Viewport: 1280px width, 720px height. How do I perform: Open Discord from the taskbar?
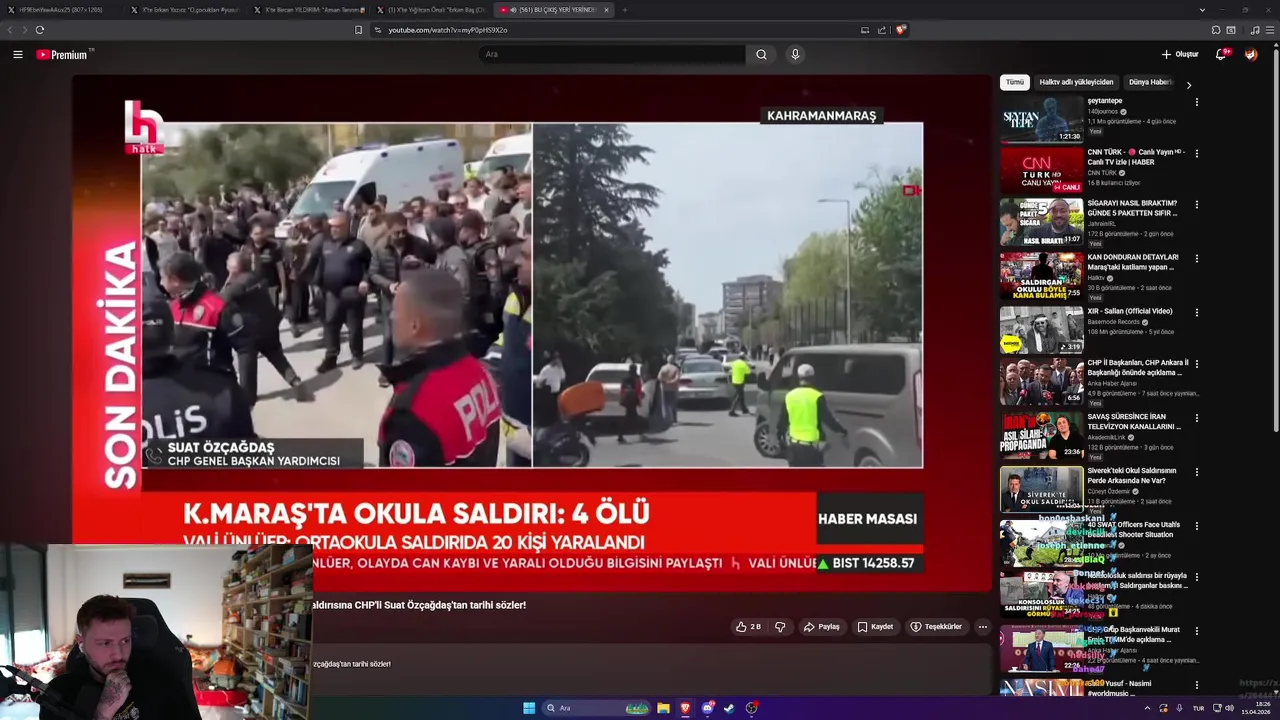pyautogui.click(x=707, y=708)
